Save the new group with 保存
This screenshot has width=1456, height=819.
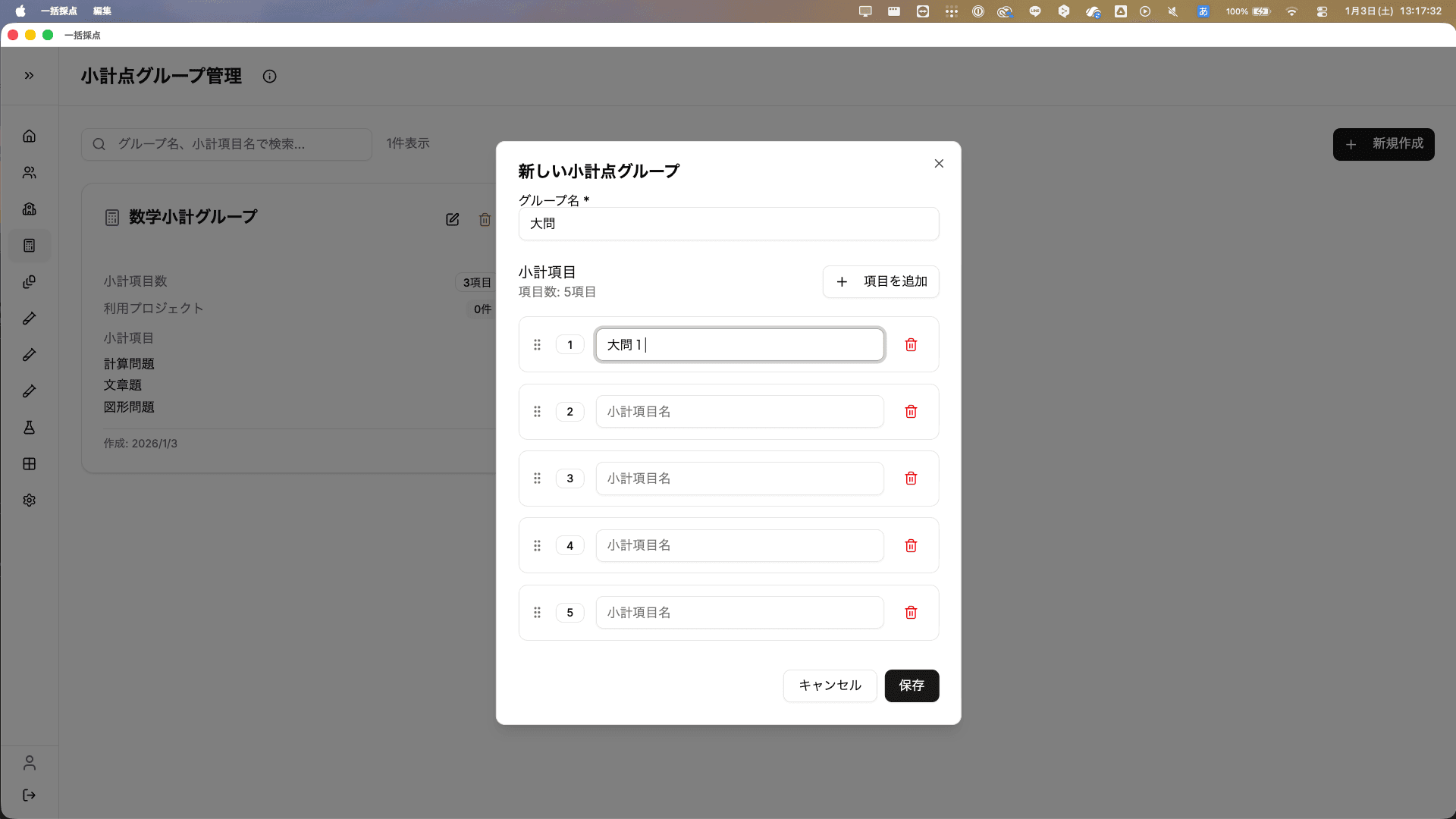tap(912, 686)
